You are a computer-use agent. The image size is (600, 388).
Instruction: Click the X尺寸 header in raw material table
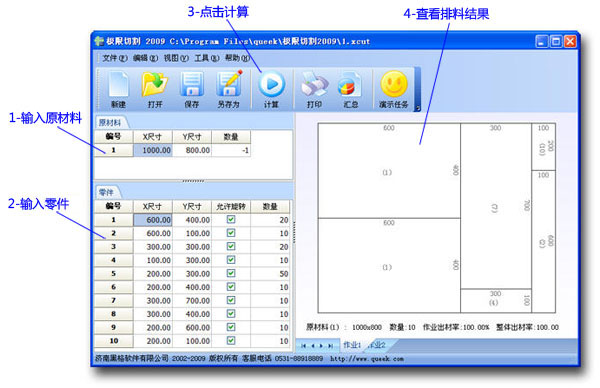coord(153,137)
